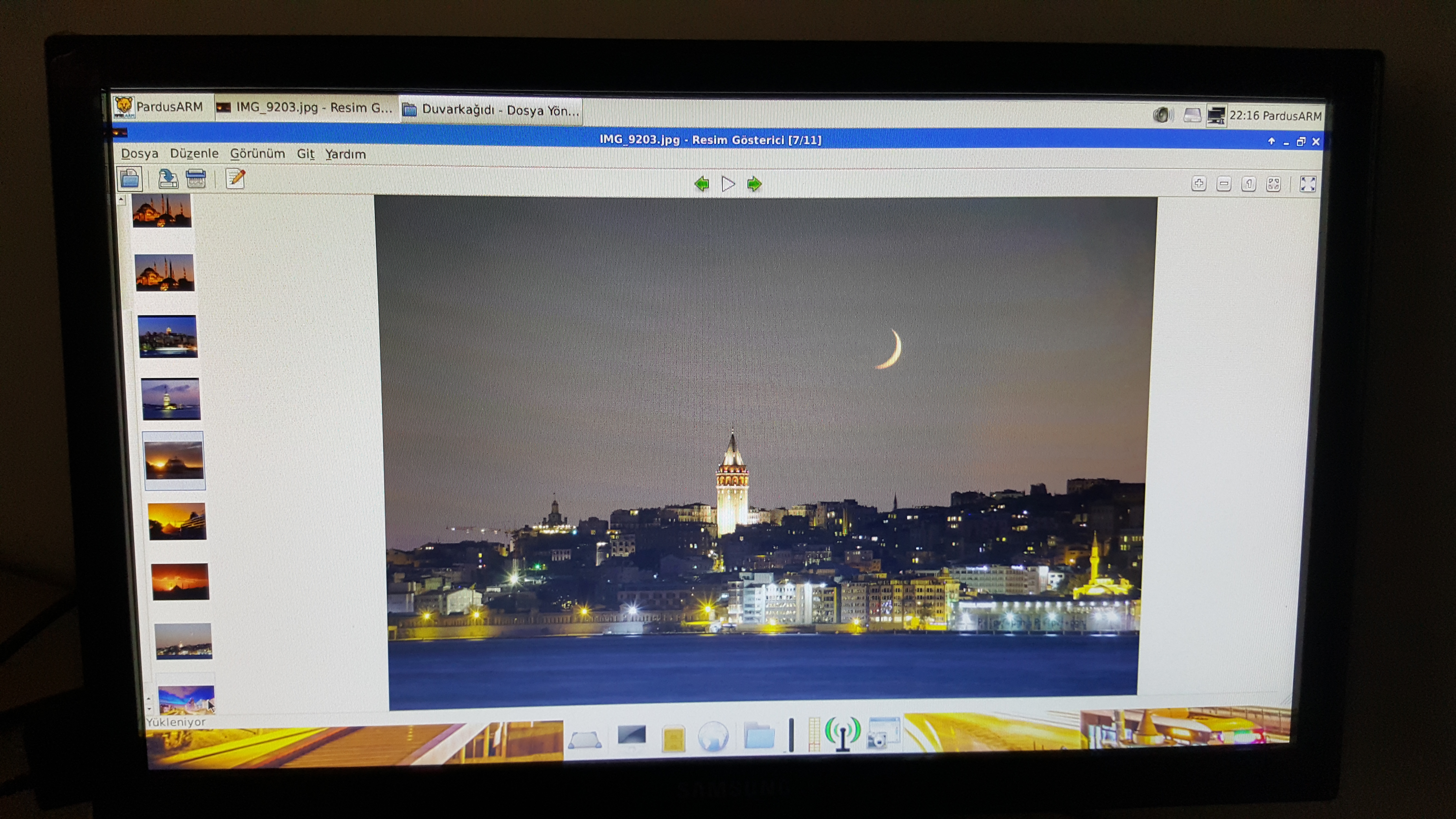The width and height of the screenshot is (1456, 819).
Task: Select the red-orange glowing sky thumbnail
Action: (x=180, y=581)
